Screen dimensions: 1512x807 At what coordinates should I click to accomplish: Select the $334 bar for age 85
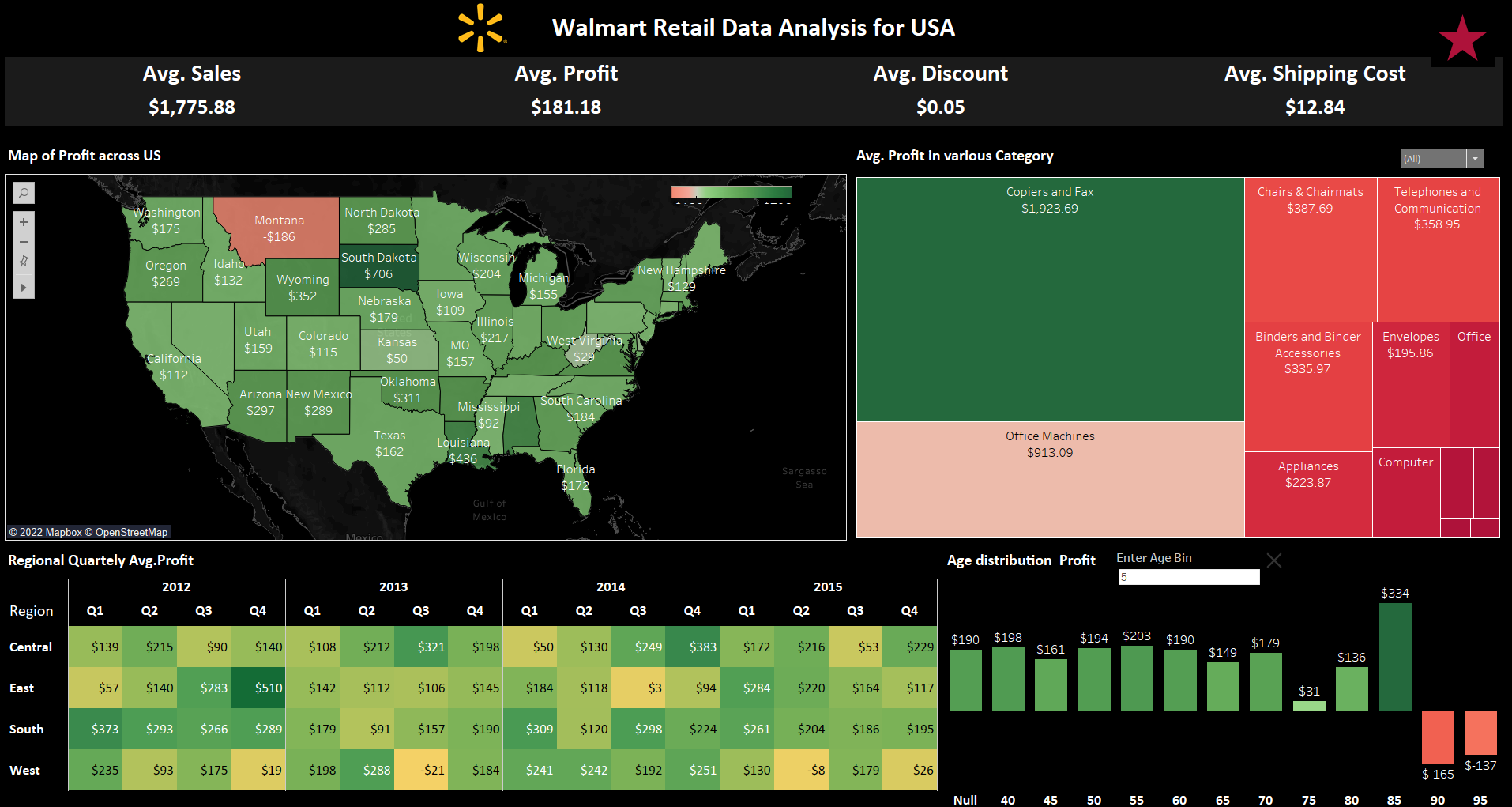[x=1395, y=656]
